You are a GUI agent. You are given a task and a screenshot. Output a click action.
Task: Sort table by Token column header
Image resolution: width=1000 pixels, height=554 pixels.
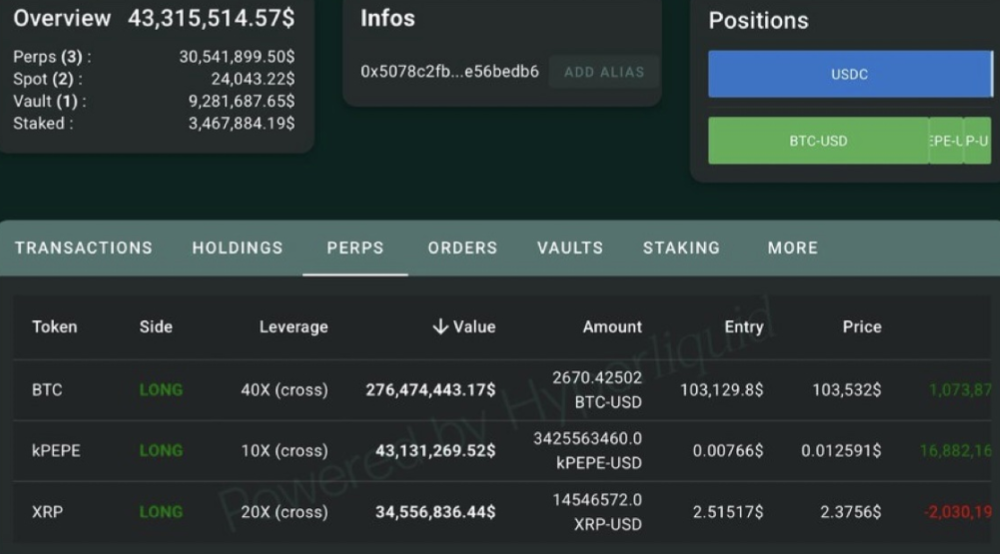54,327
